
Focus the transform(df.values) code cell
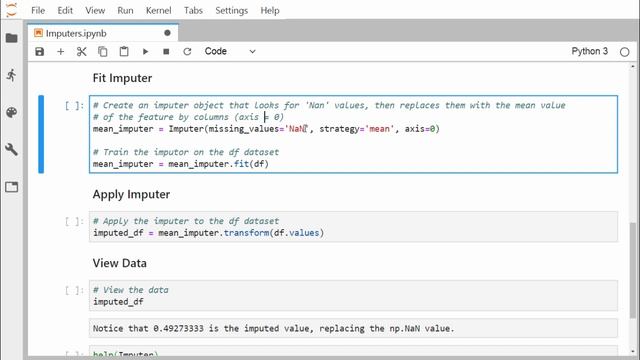[x=353, y=227]
